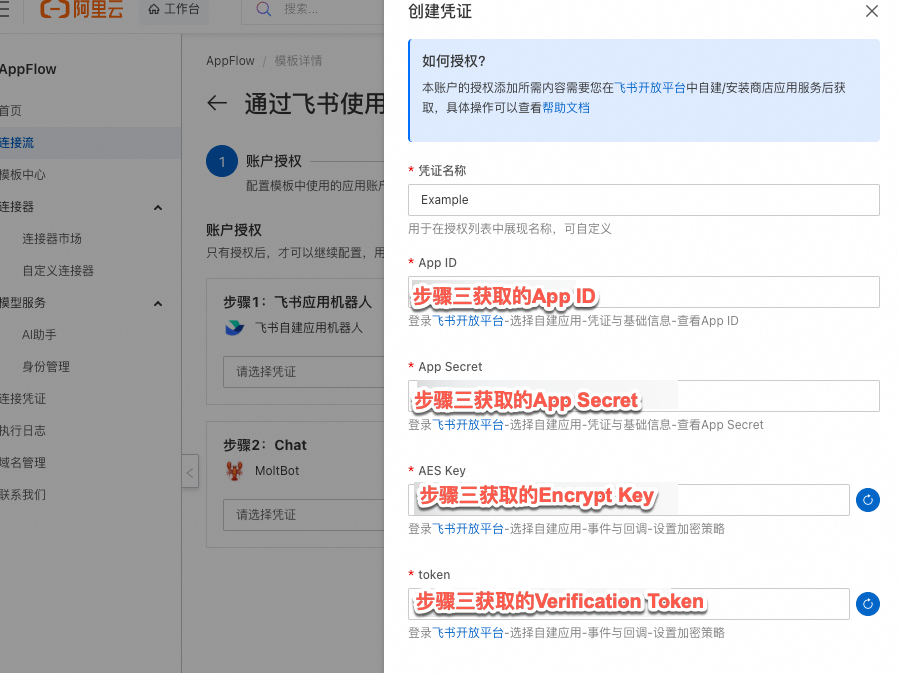Collapse the 模型服务 sidebar section
This screenshot has height=673, width=899.
pos(158,303)
